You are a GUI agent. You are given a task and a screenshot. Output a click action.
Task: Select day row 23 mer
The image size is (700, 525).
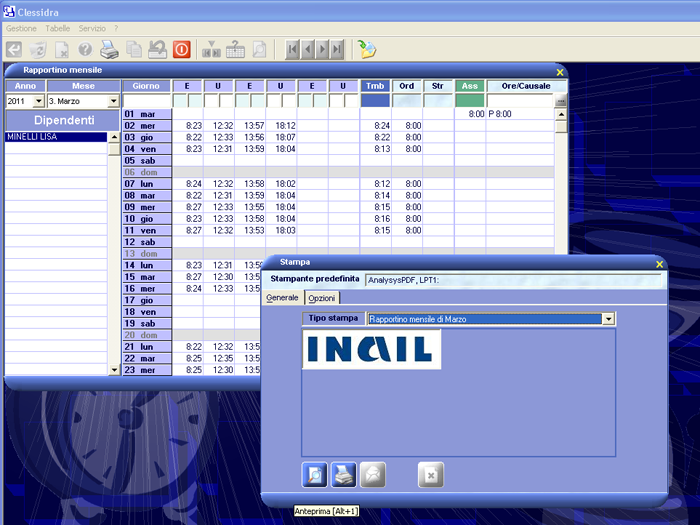(x=147, y=370)
